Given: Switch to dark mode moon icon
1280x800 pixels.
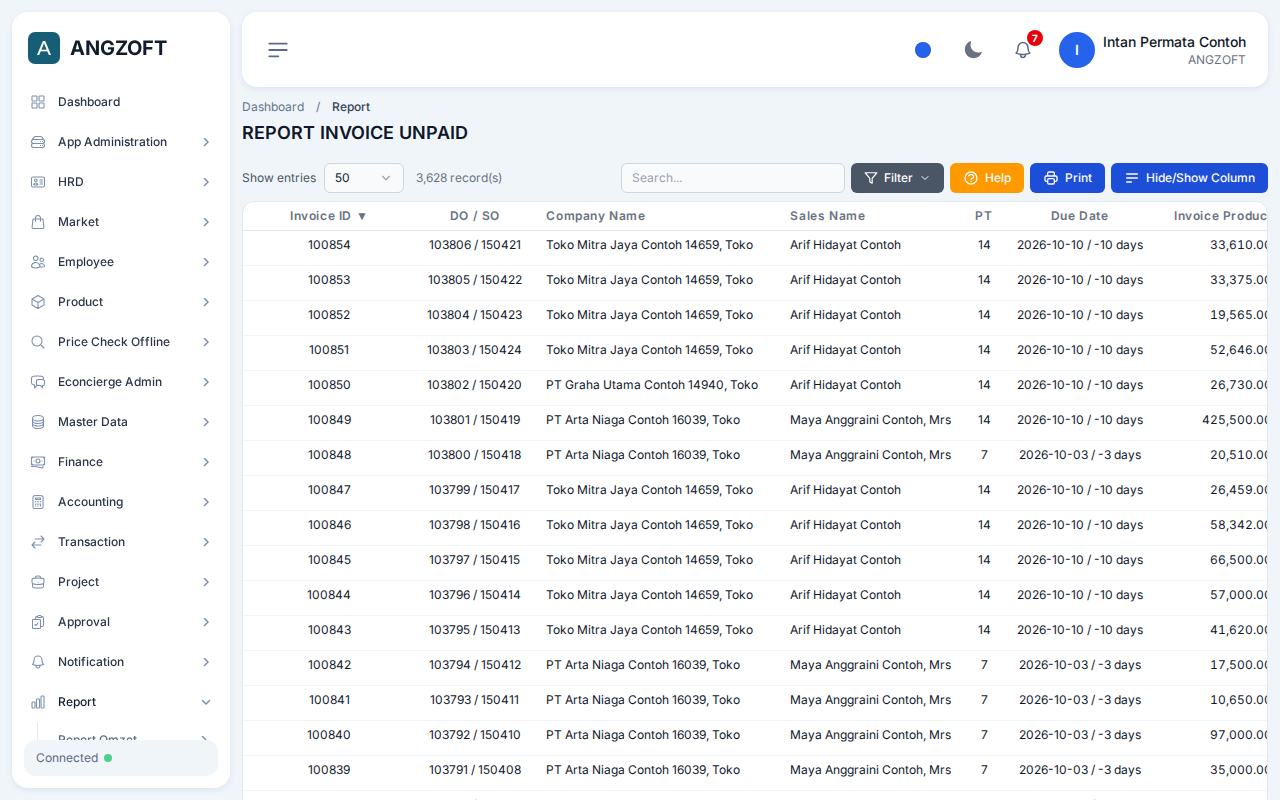Looking at the screenshot, I should [x=973, y=50].
